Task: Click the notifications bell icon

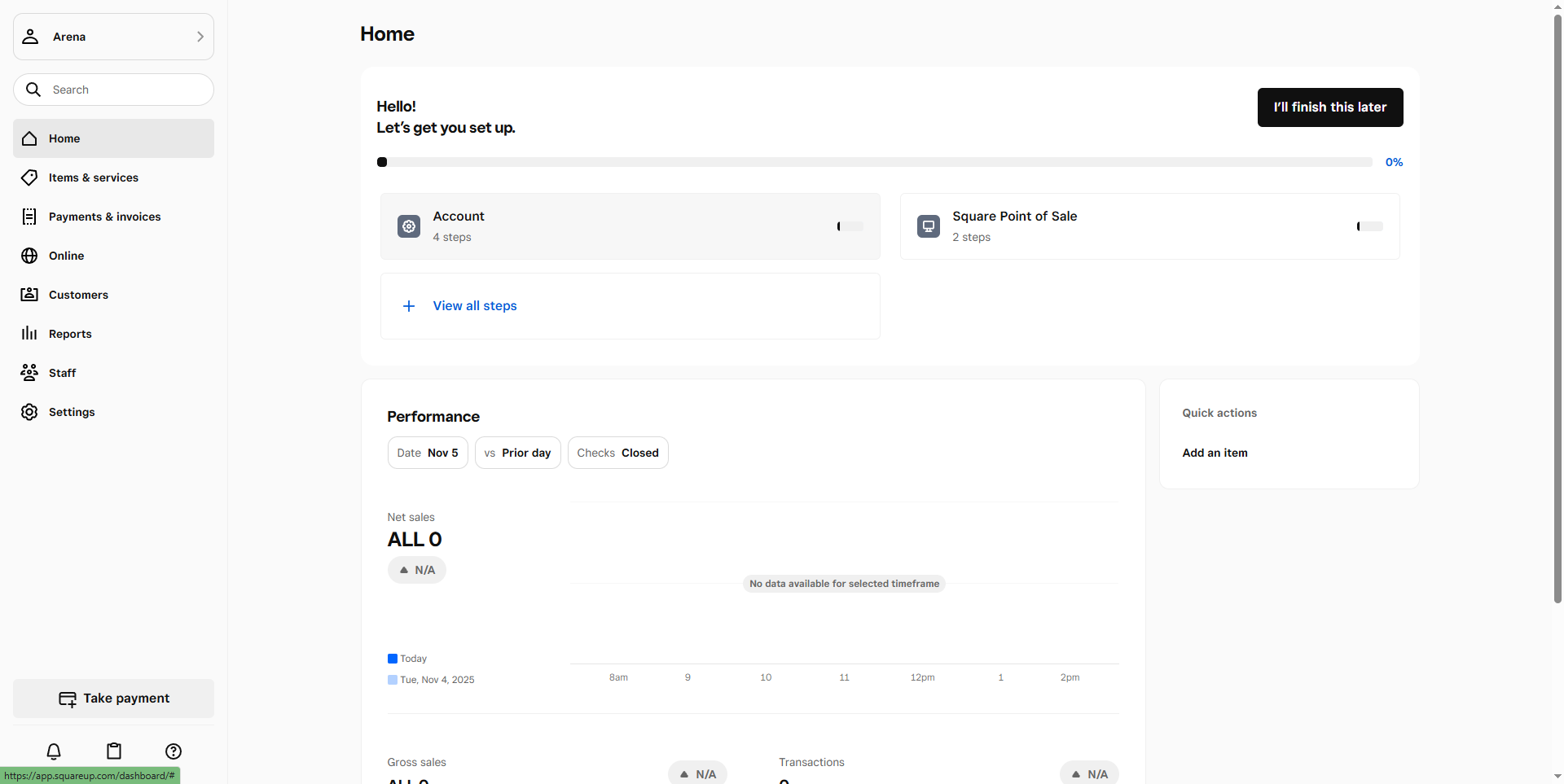Action: point(54,751)
